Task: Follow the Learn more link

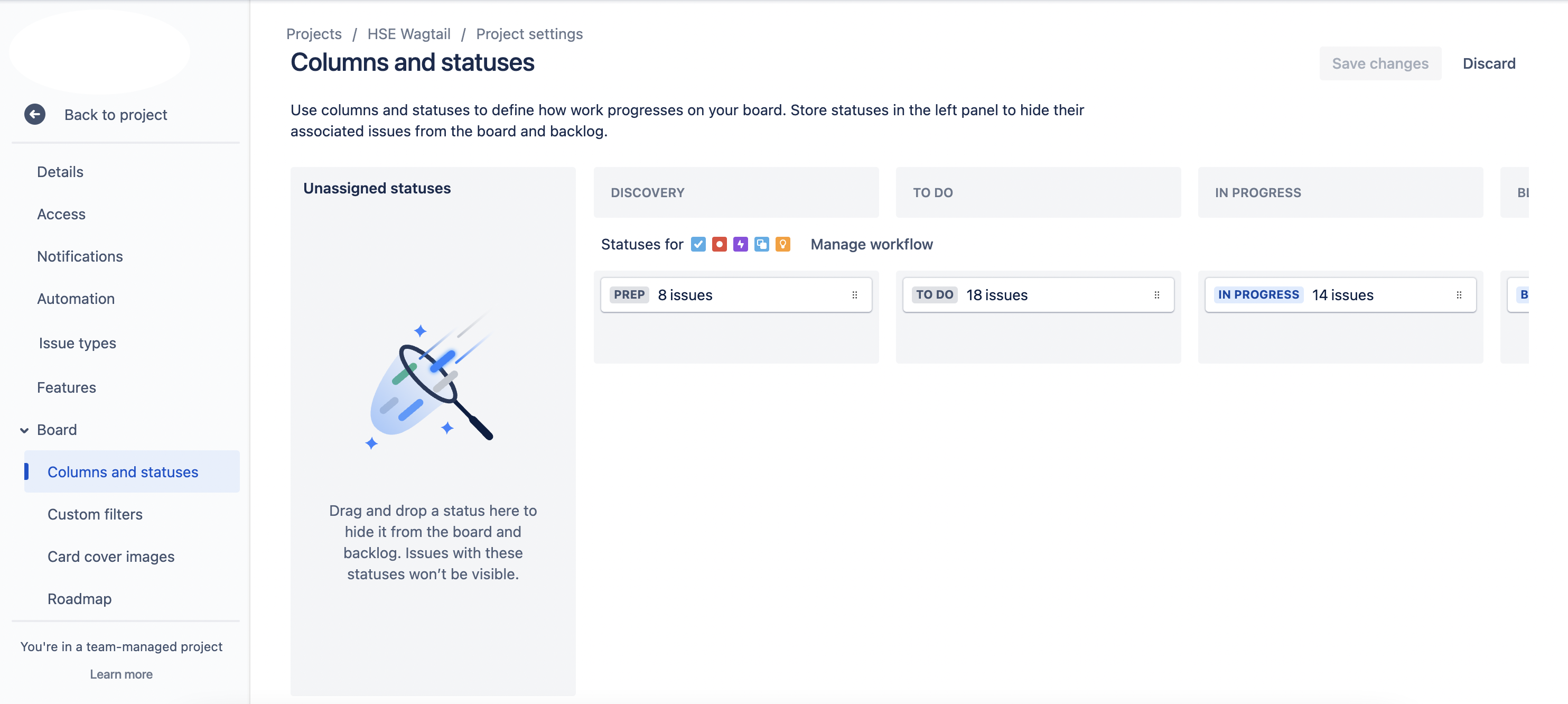Action: [121, 674]
